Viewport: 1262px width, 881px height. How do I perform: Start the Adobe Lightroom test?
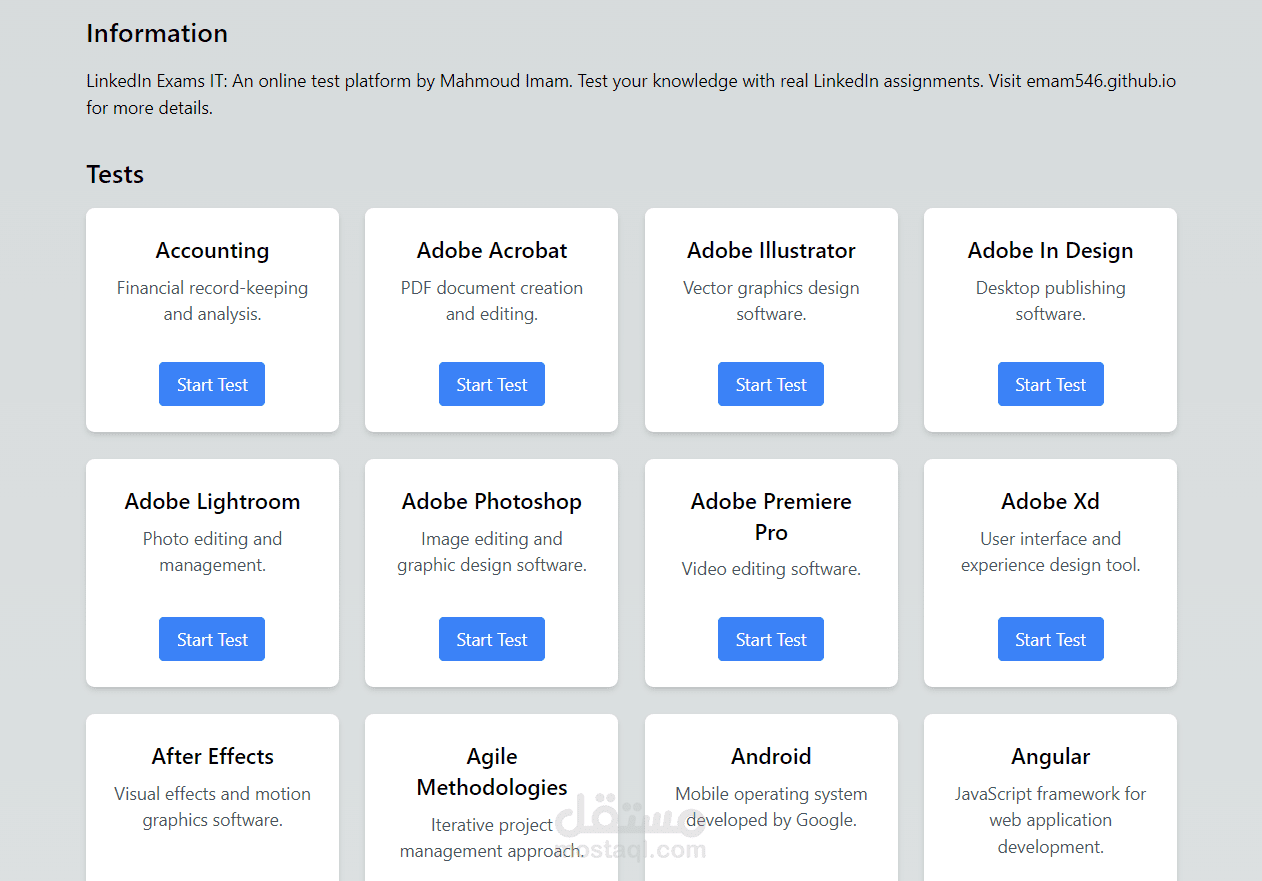point(212,640)
